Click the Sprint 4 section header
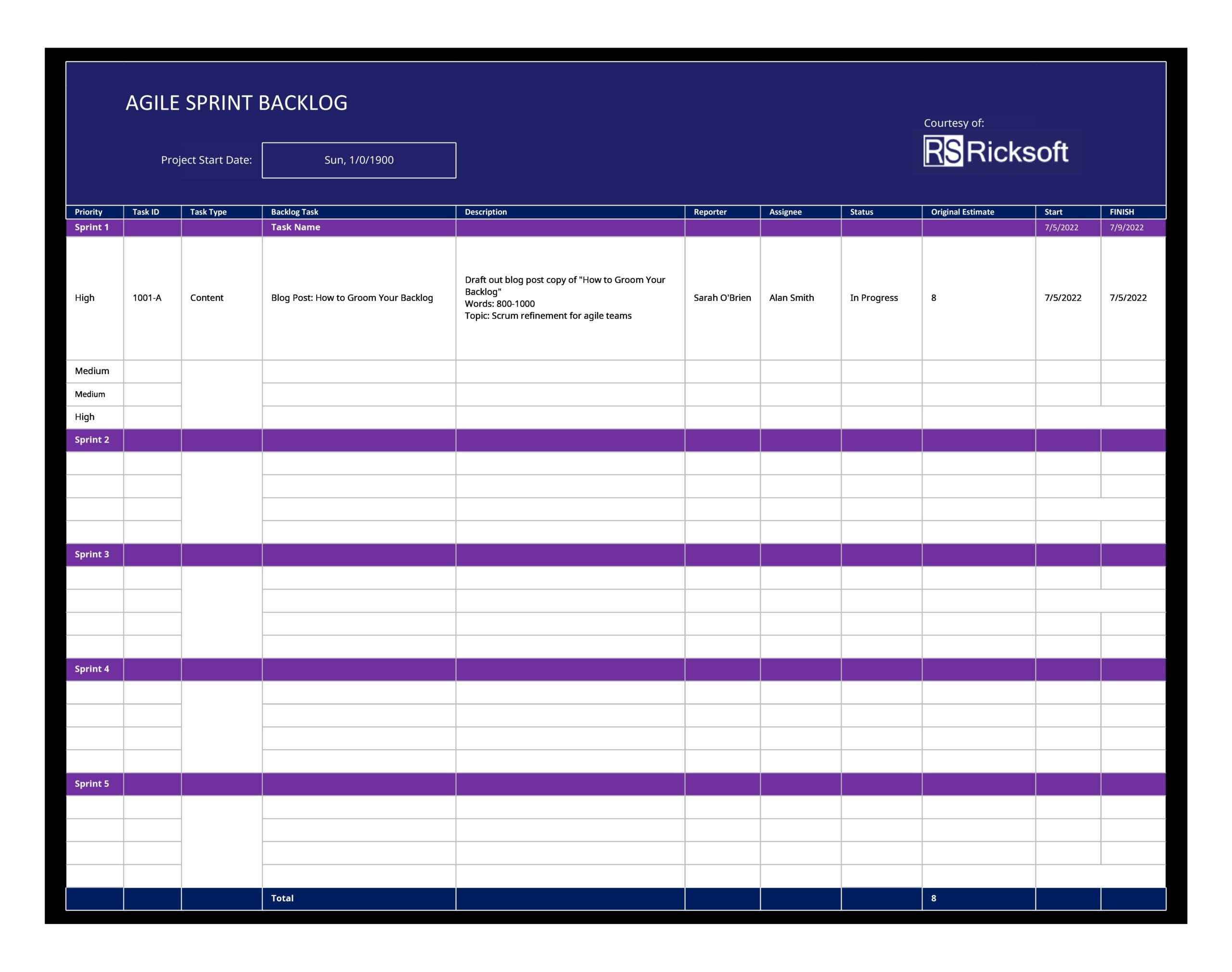Image resolution: width=1232 pixels, height=972 pixels. [91, 669]
